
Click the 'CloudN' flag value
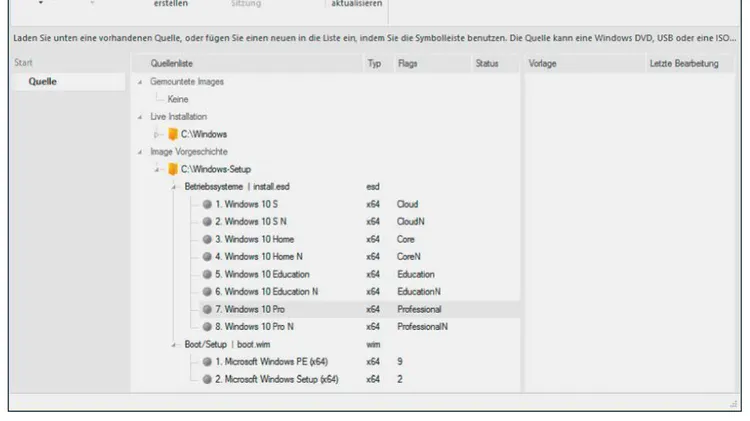click(411, 222)
